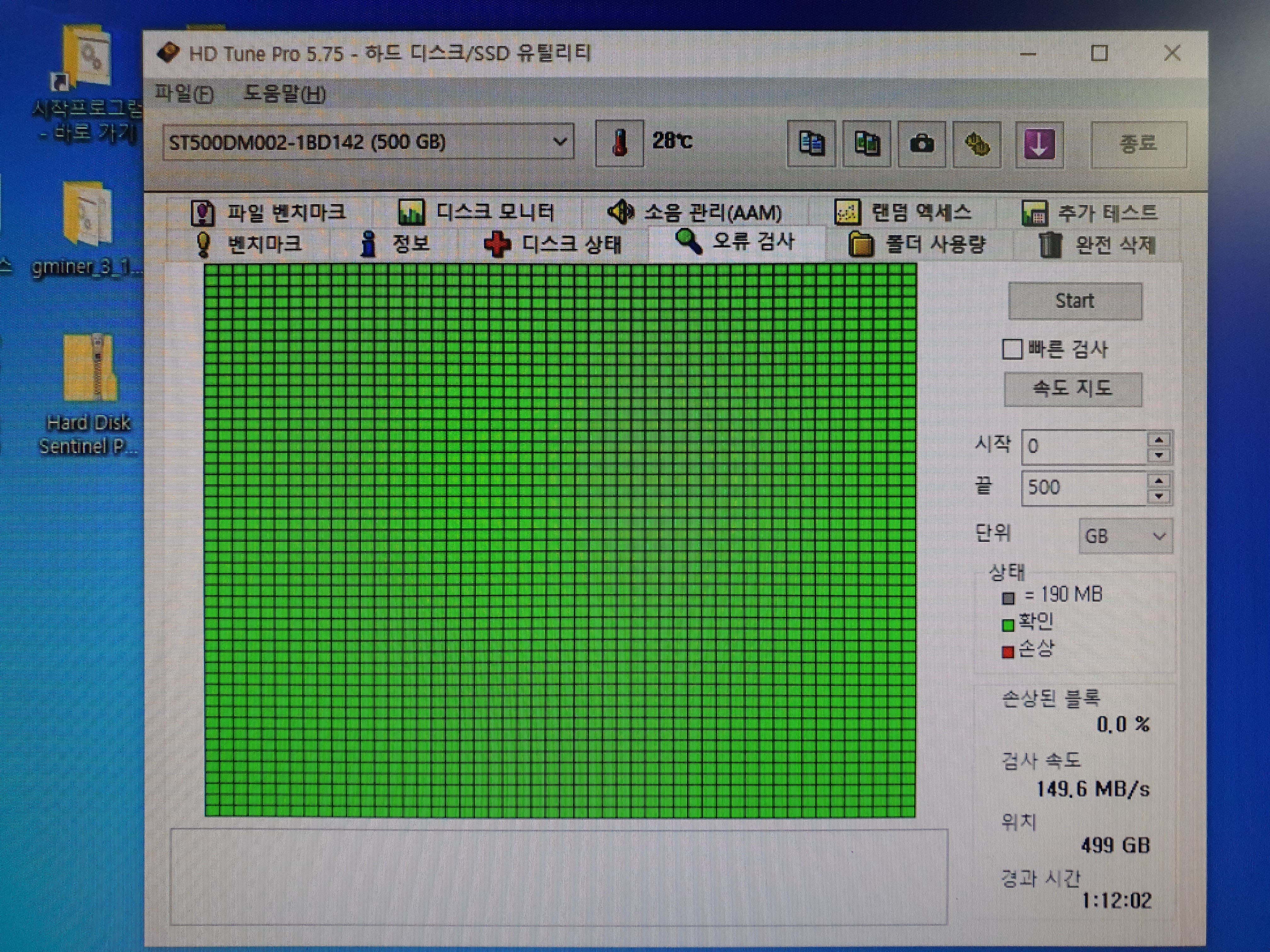This screenshot has width=1270, height=952.
Task: Maximize the HD Tune Pro window
Action: (1099, 54)
